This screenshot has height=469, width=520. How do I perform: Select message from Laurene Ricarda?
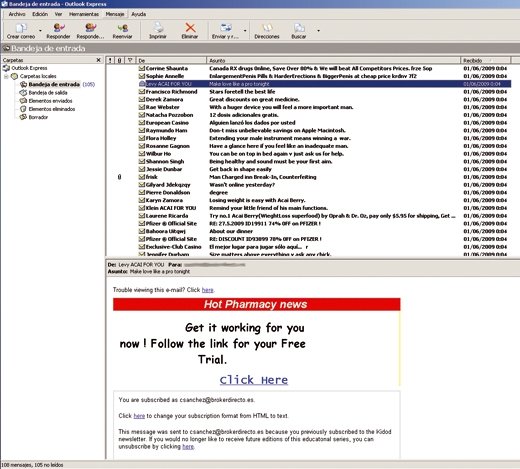(x=308, y=216)
